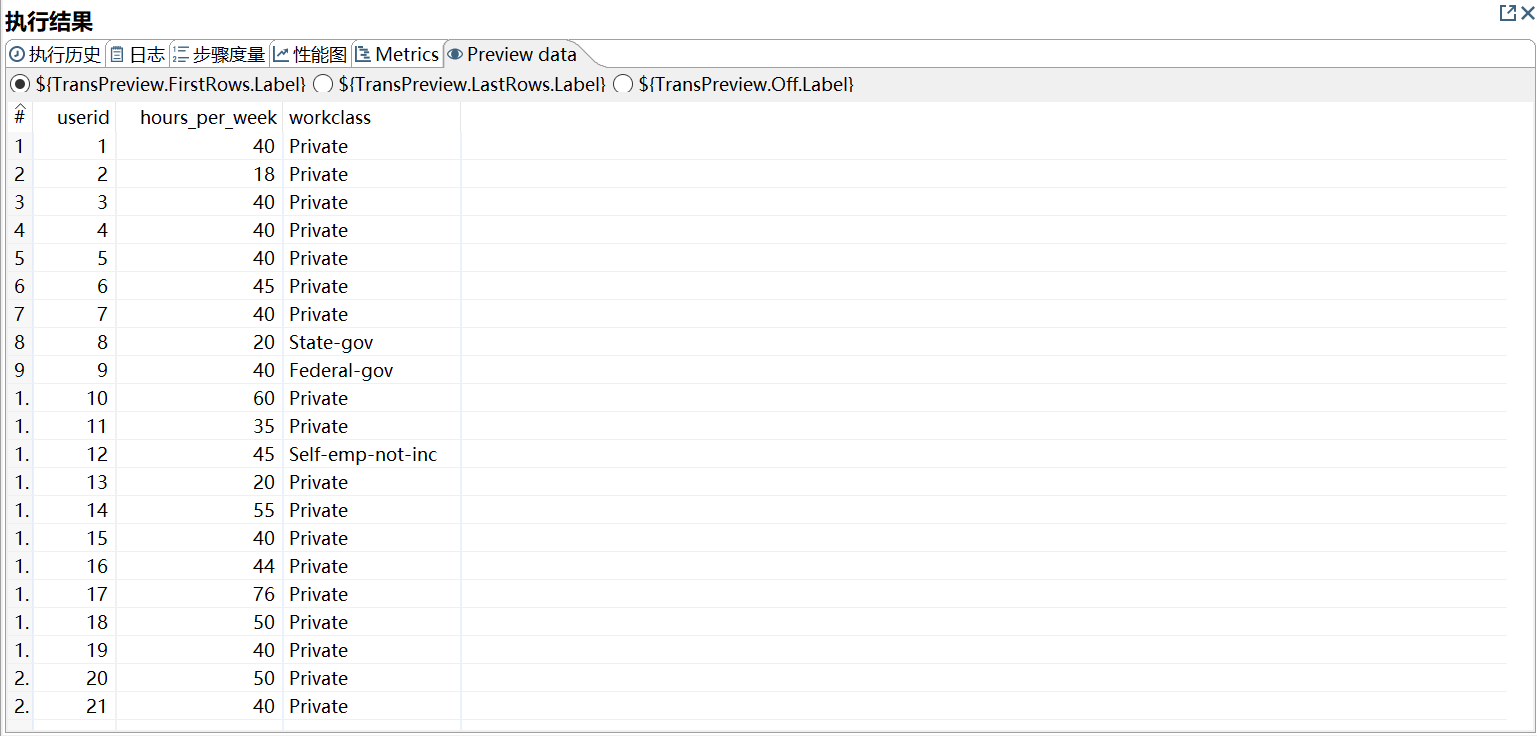
Task: Click the chart icon on the 性能图 tab
Action: point(281,54)
